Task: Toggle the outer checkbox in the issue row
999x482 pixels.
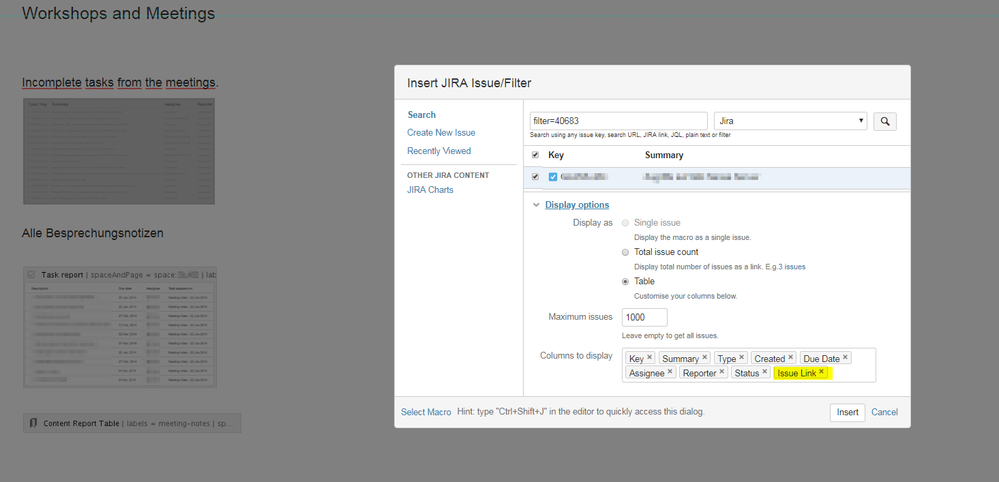Action: [x=535, y=177]
